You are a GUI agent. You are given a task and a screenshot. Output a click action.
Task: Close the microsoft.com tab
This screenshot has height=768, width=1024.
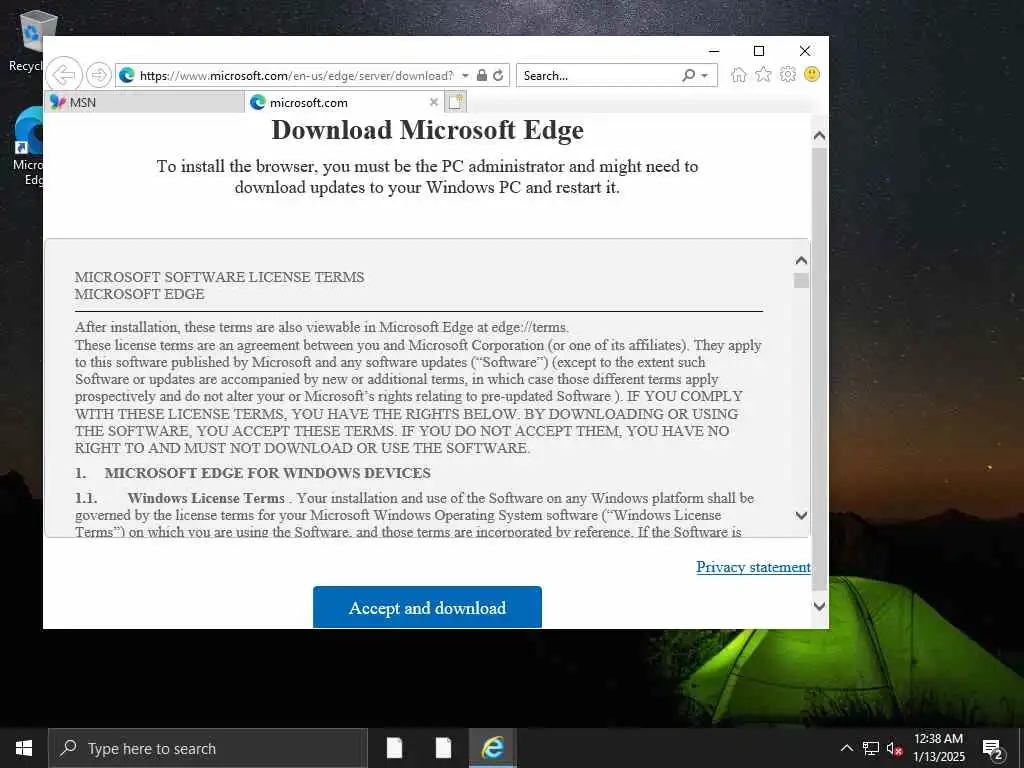434,102
